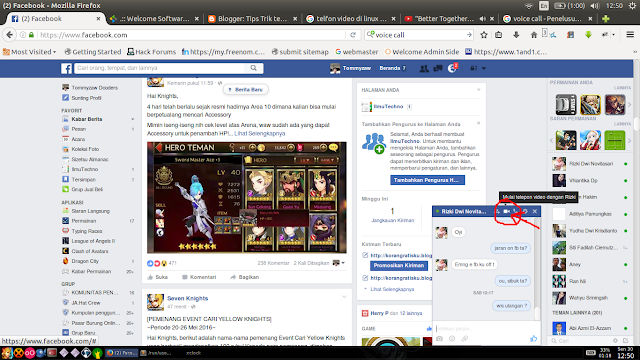Go to Firefox home page icon
This screenshot has height=360, width=640.
(533, 35)
